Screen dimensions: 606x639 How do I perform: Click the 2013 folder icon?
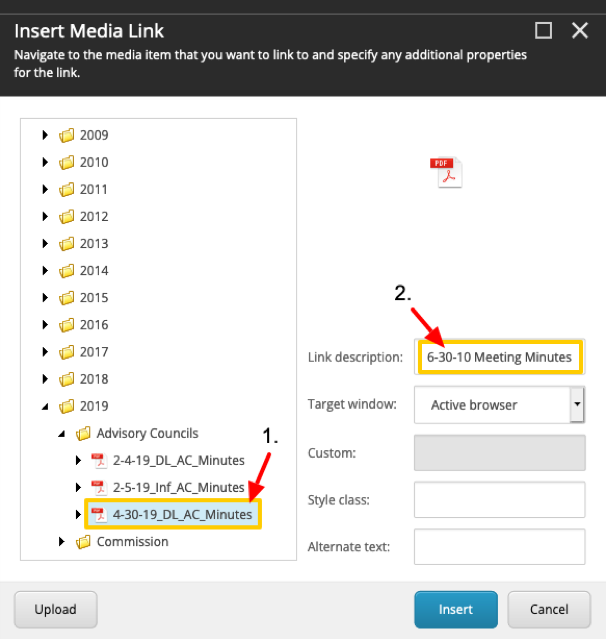tap(67, 244)
